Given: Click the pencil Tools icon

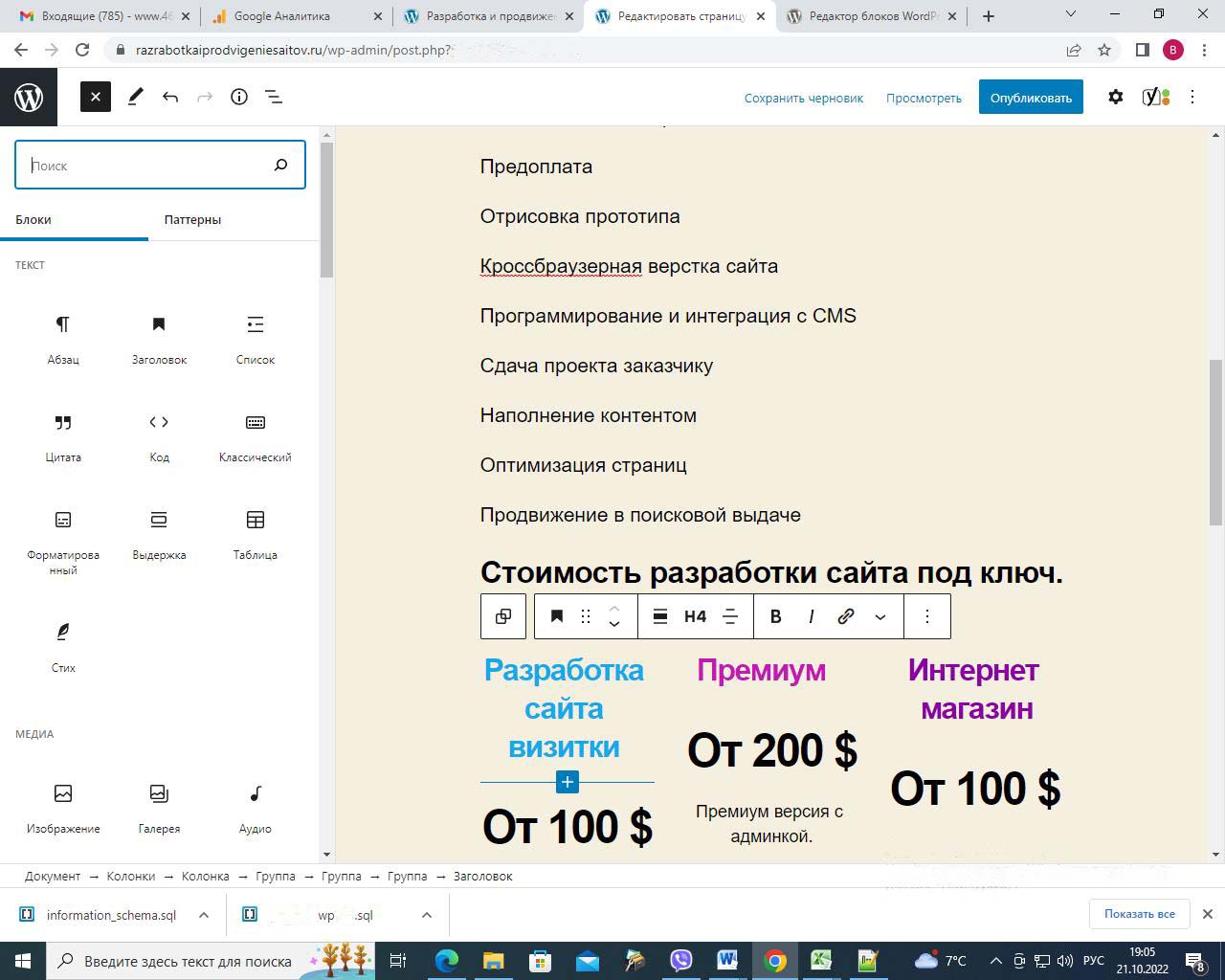Looking at the screenshot, I should coord(135,97).
